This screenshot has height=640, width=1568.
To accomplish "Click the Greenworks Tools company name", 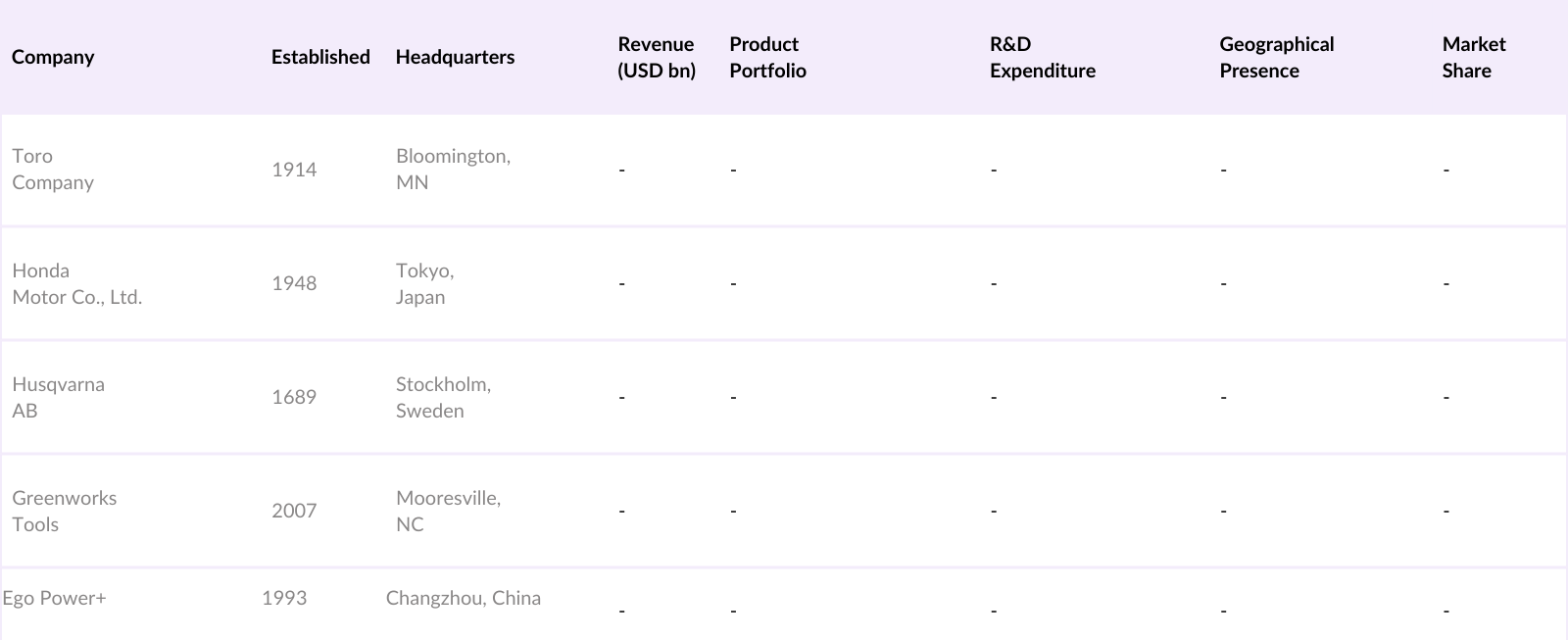I will click(x=64, y=511).
